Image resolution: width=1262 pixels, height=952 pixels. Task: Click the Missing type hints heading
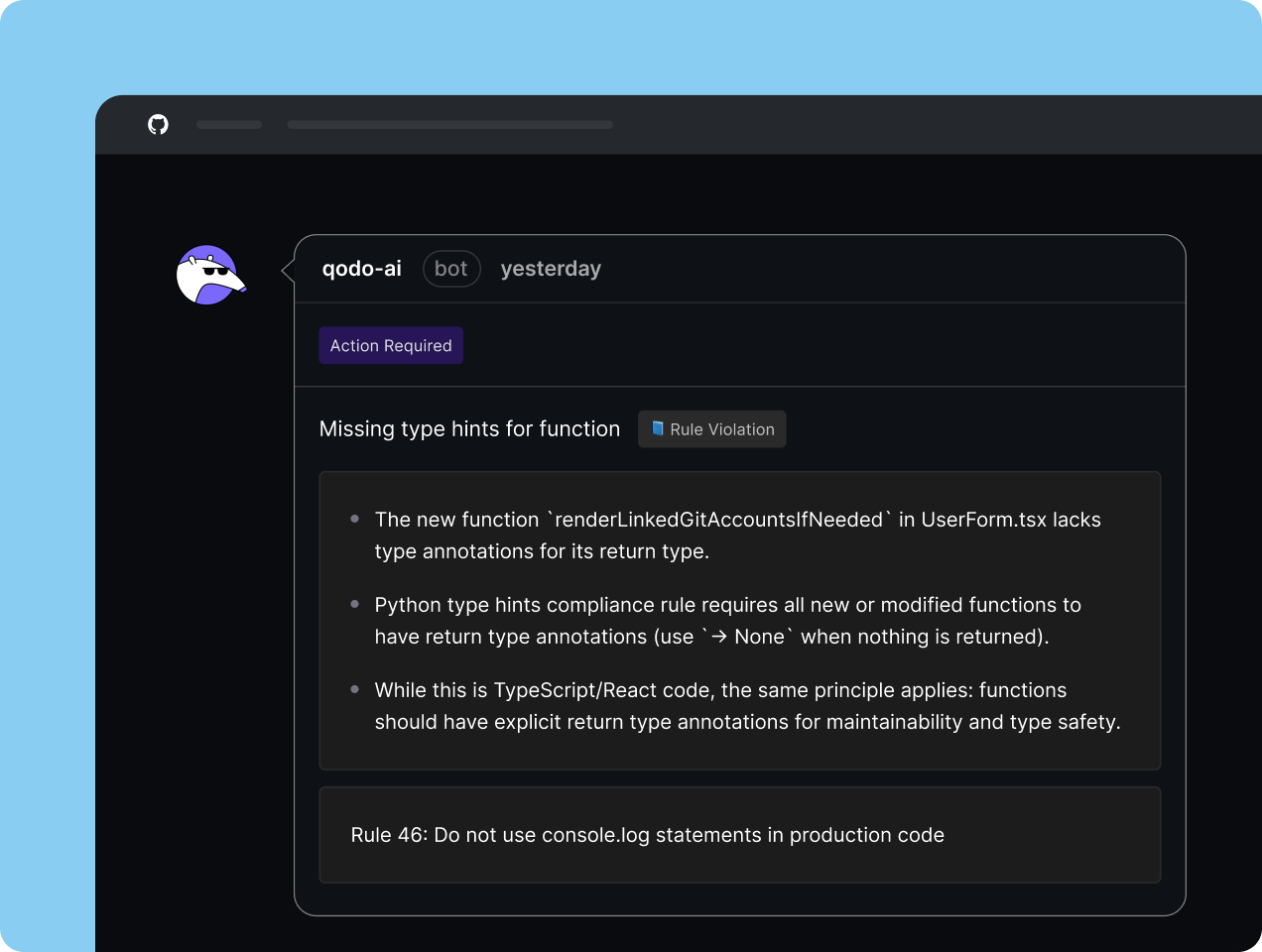click(x=469, y=428)
